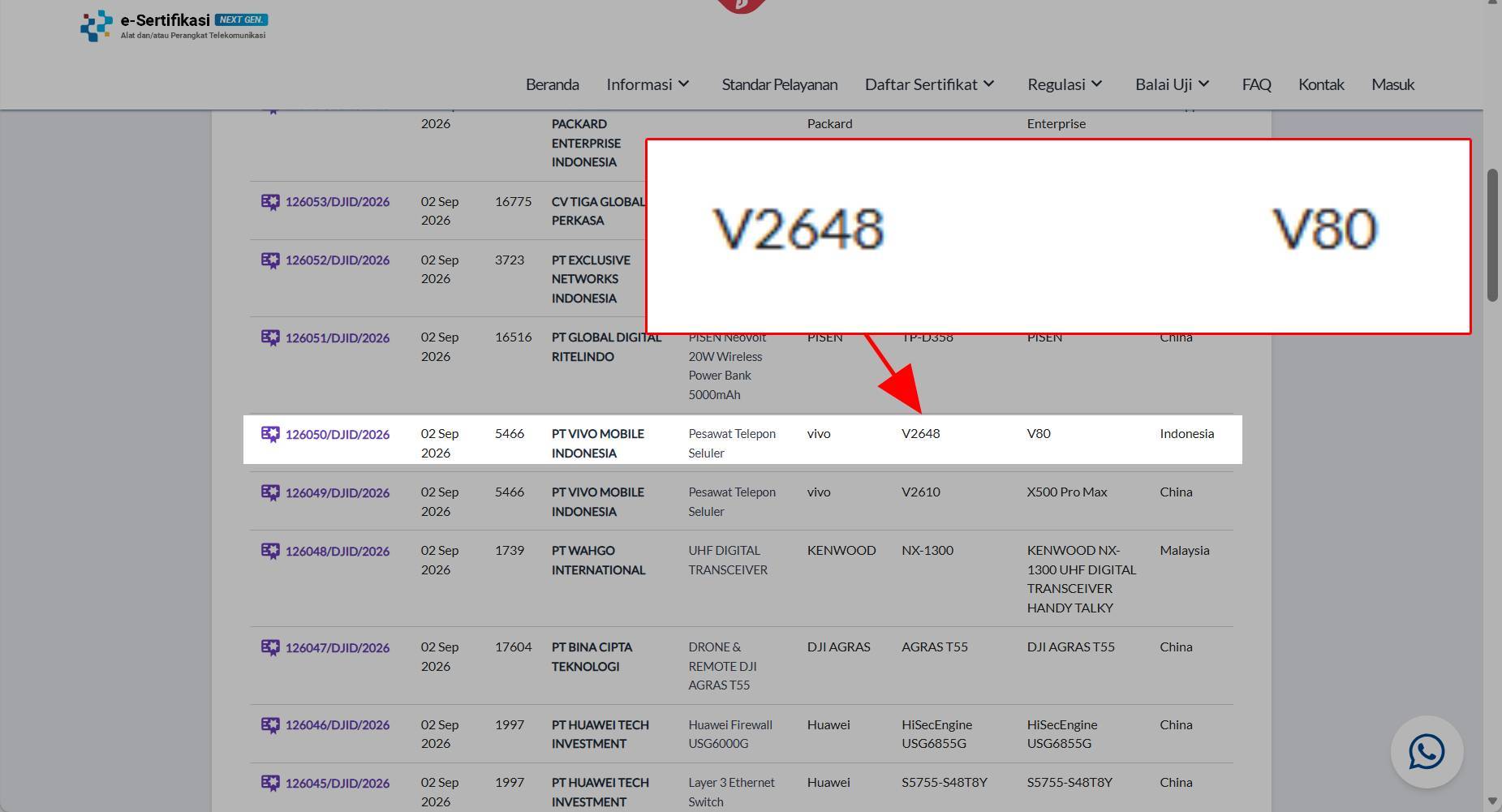The image size is (1502, 812).
Task: Expand the Informasi dropdown menu
Action: (x=648, y=84)
